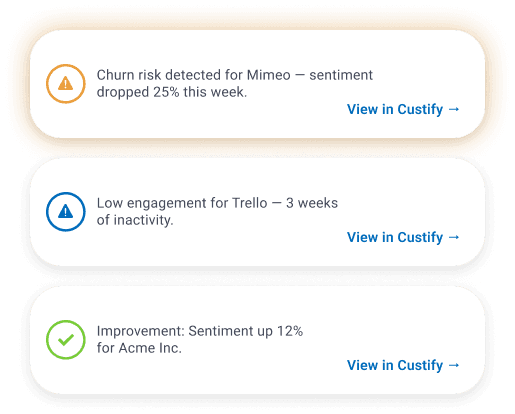Click the word Mimeo in the churn alert
515x414 pixels.
pyautogui.click(x=269, y=75)
